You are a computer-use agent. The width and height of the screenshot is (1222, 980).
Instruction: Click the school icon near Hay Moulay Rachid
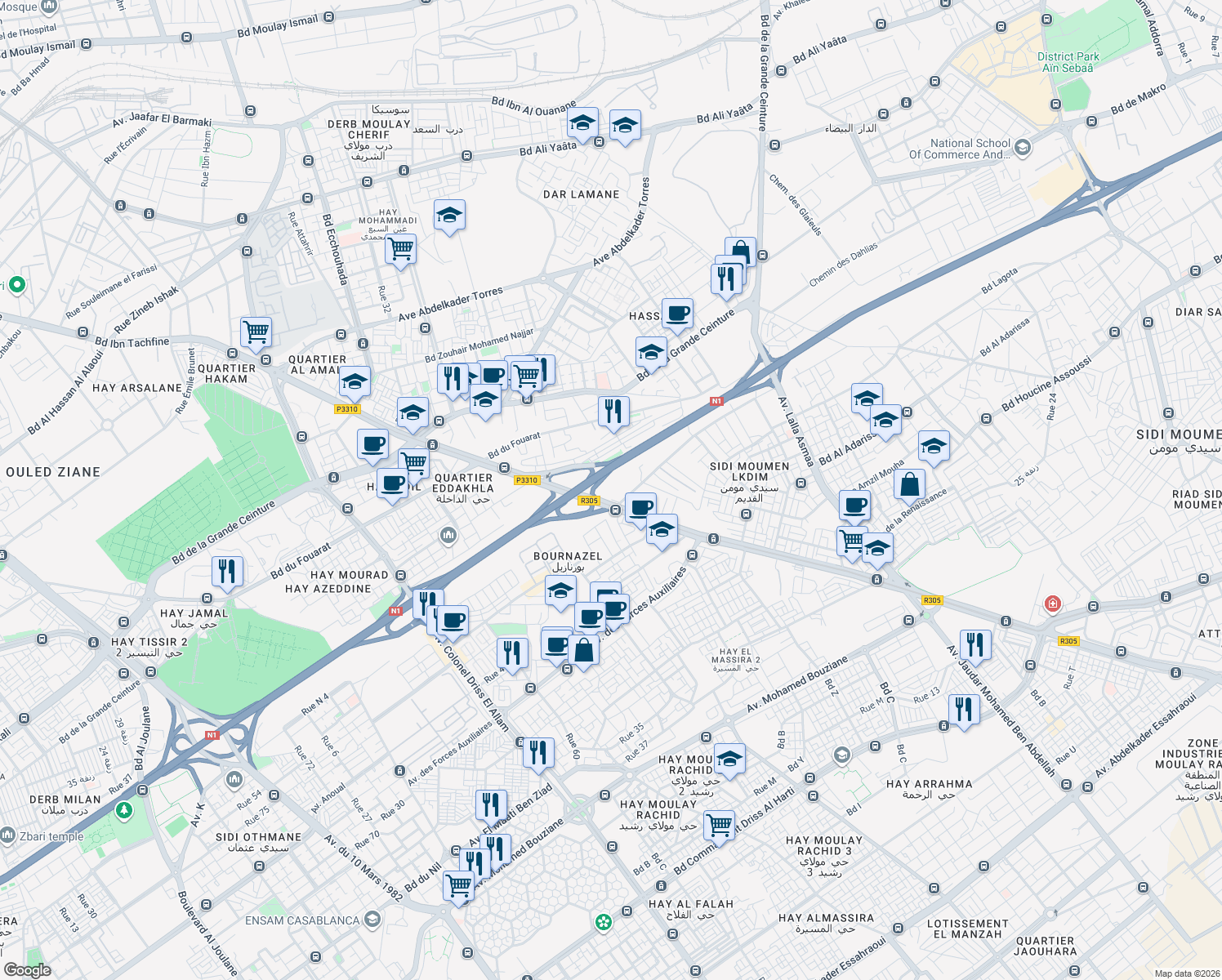(729, 760)
